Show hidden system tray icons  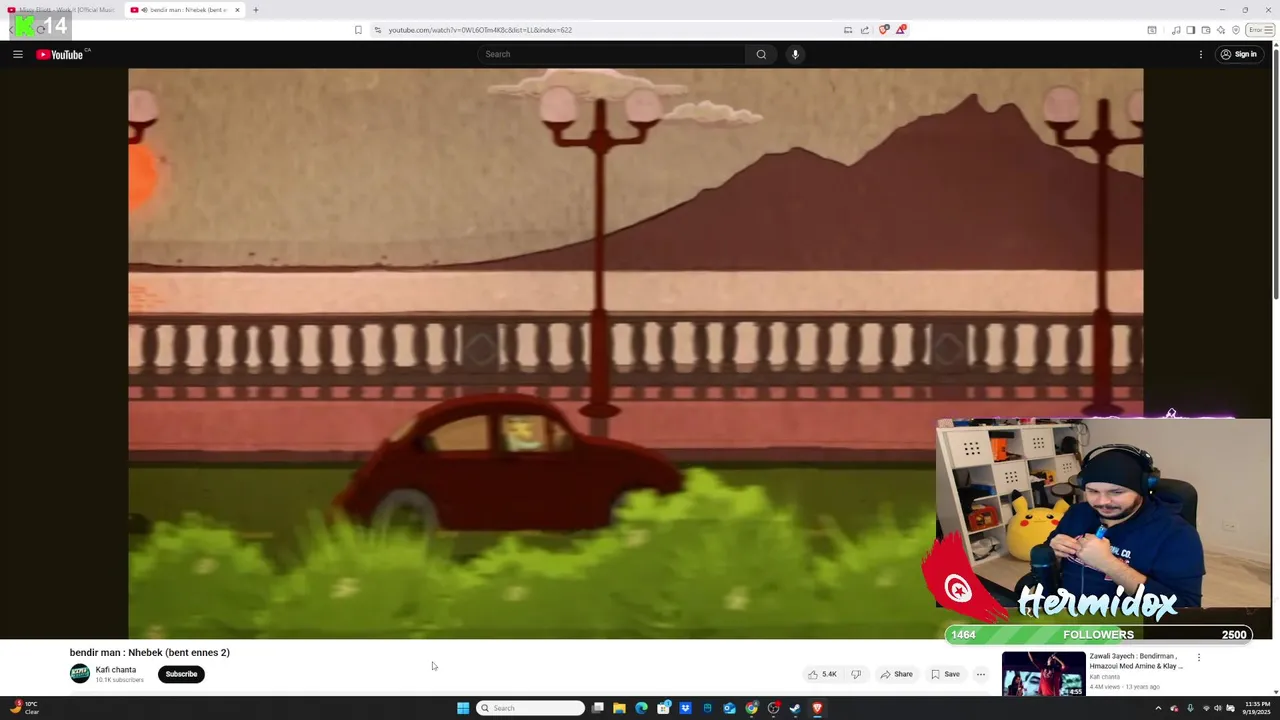coord(1158,708)
